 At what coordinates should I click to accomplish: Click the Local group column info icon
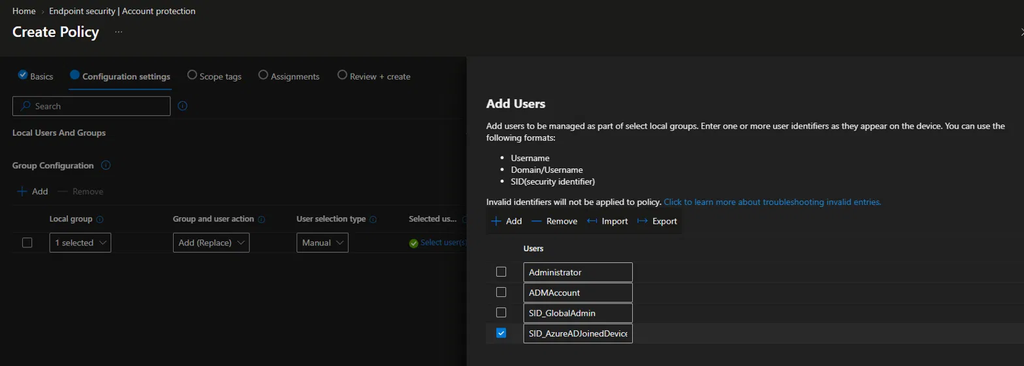click(x=100, y=220)
